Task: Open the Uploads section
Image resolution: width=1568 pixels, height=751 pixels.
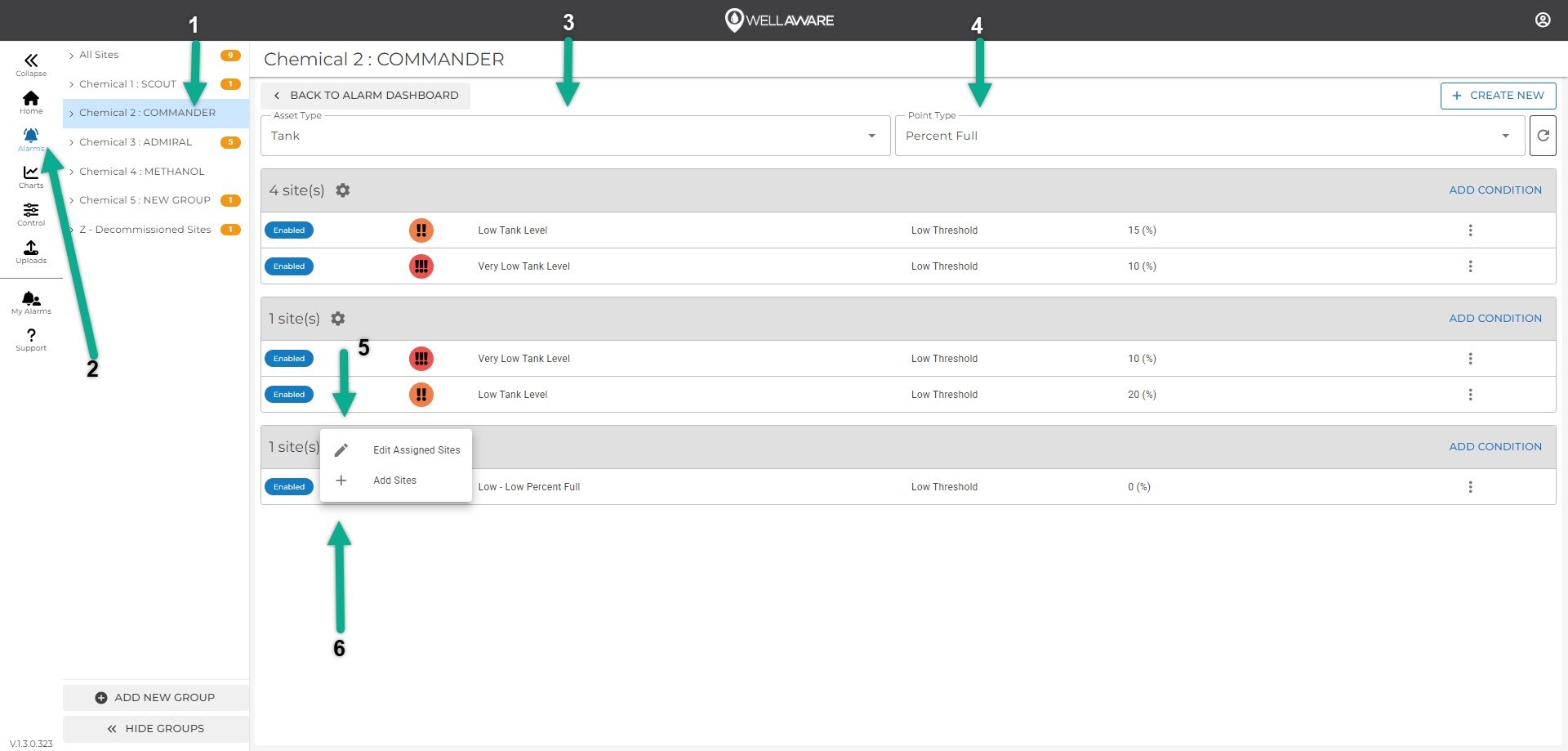Action: click(x=31, y=252)
